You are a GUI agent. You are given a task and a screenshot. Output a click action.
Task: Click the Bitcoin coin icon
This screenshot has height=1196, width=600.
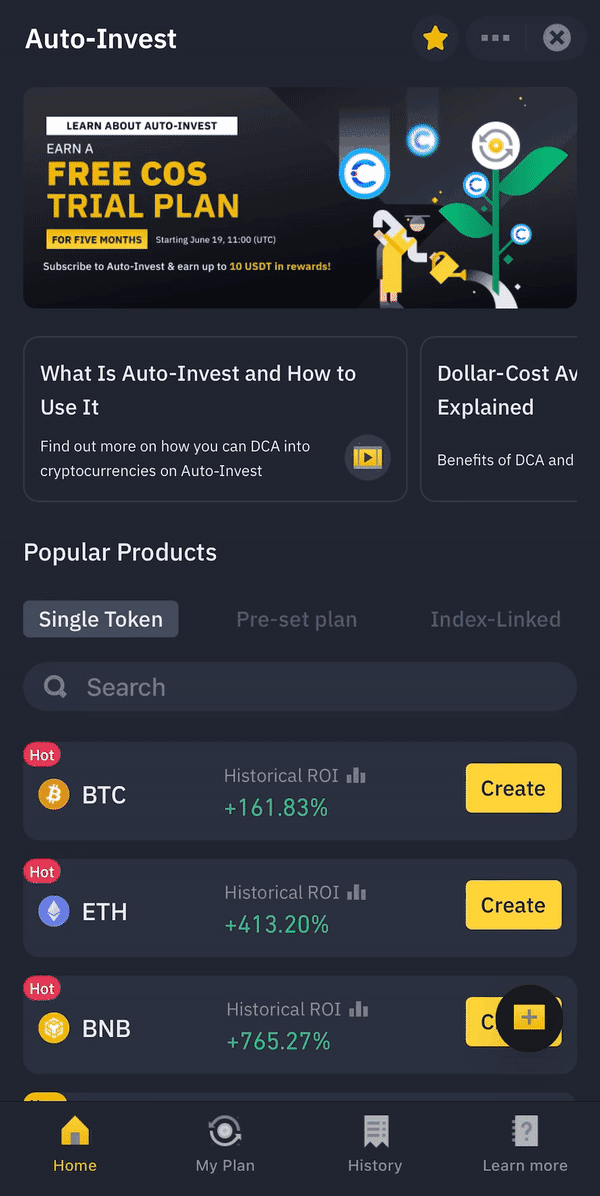pyautogui.click(x=54, y=795)
